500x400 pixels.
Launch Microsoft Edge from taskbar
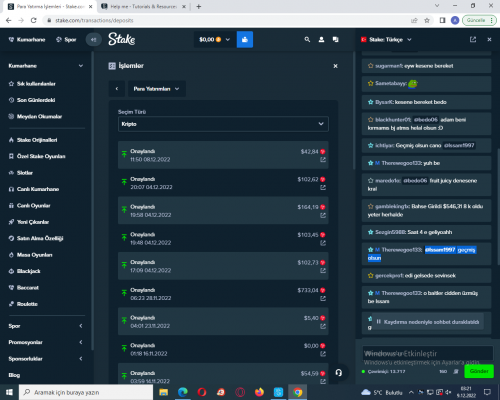(183, 392)
